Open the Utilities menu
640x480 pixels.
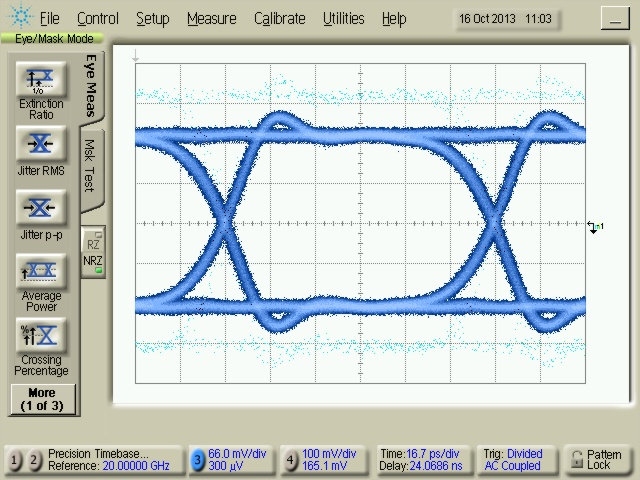pyautogui.click(x=344, y=19)
